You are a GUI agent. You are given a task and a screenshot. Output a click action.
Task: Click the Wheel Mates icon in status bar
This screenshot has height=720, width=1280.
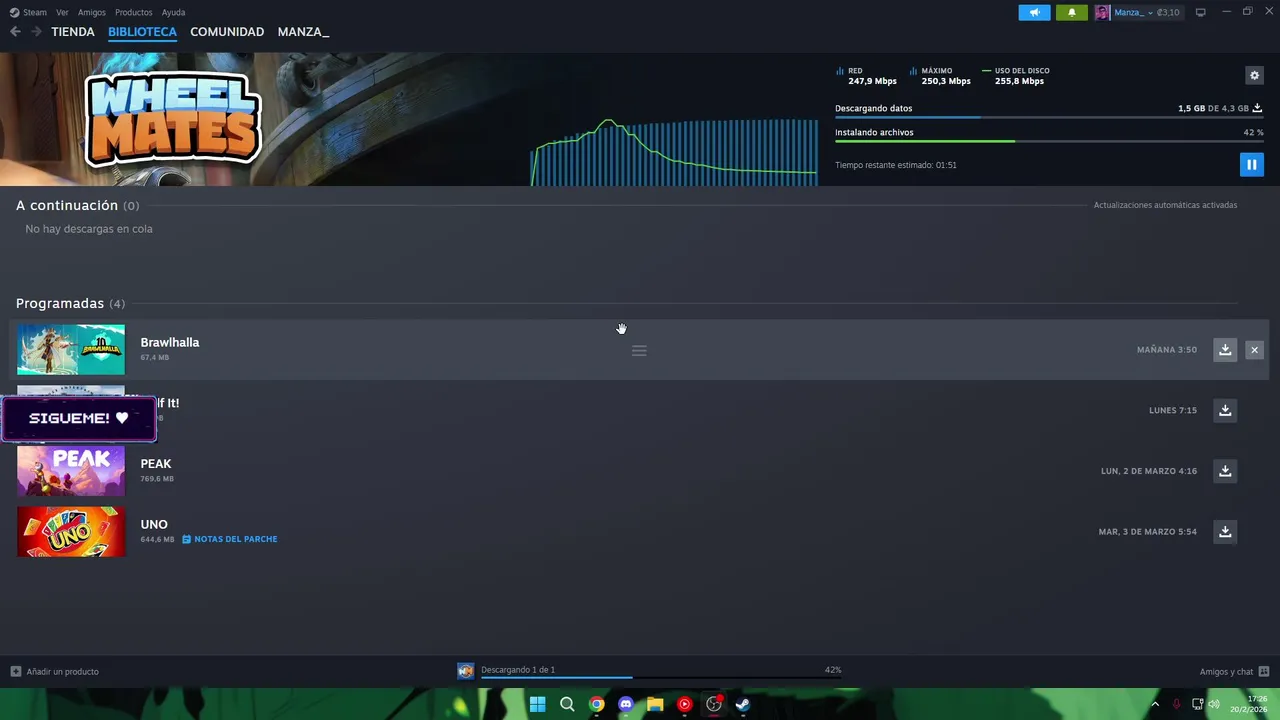tap(466, 671)
